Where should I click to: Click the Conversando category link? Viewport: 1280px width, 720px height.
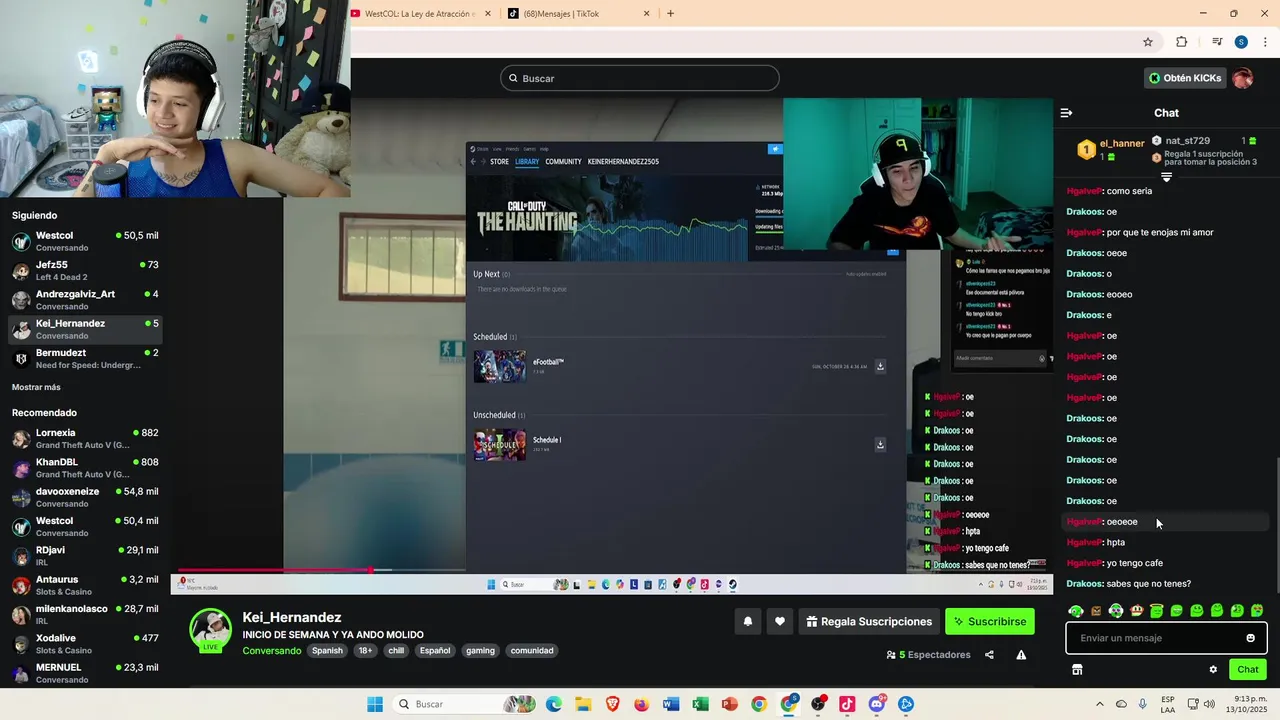click(x=271, y=651)
